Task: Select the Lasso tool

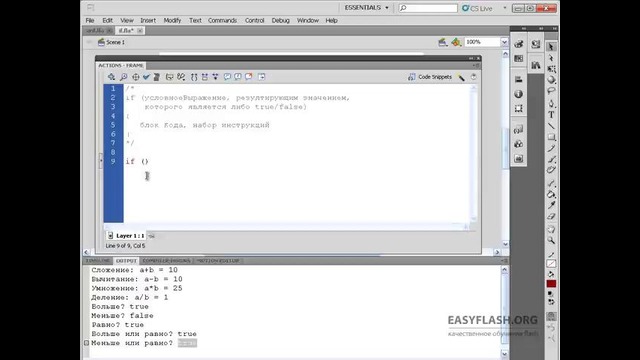Action: 551,91
